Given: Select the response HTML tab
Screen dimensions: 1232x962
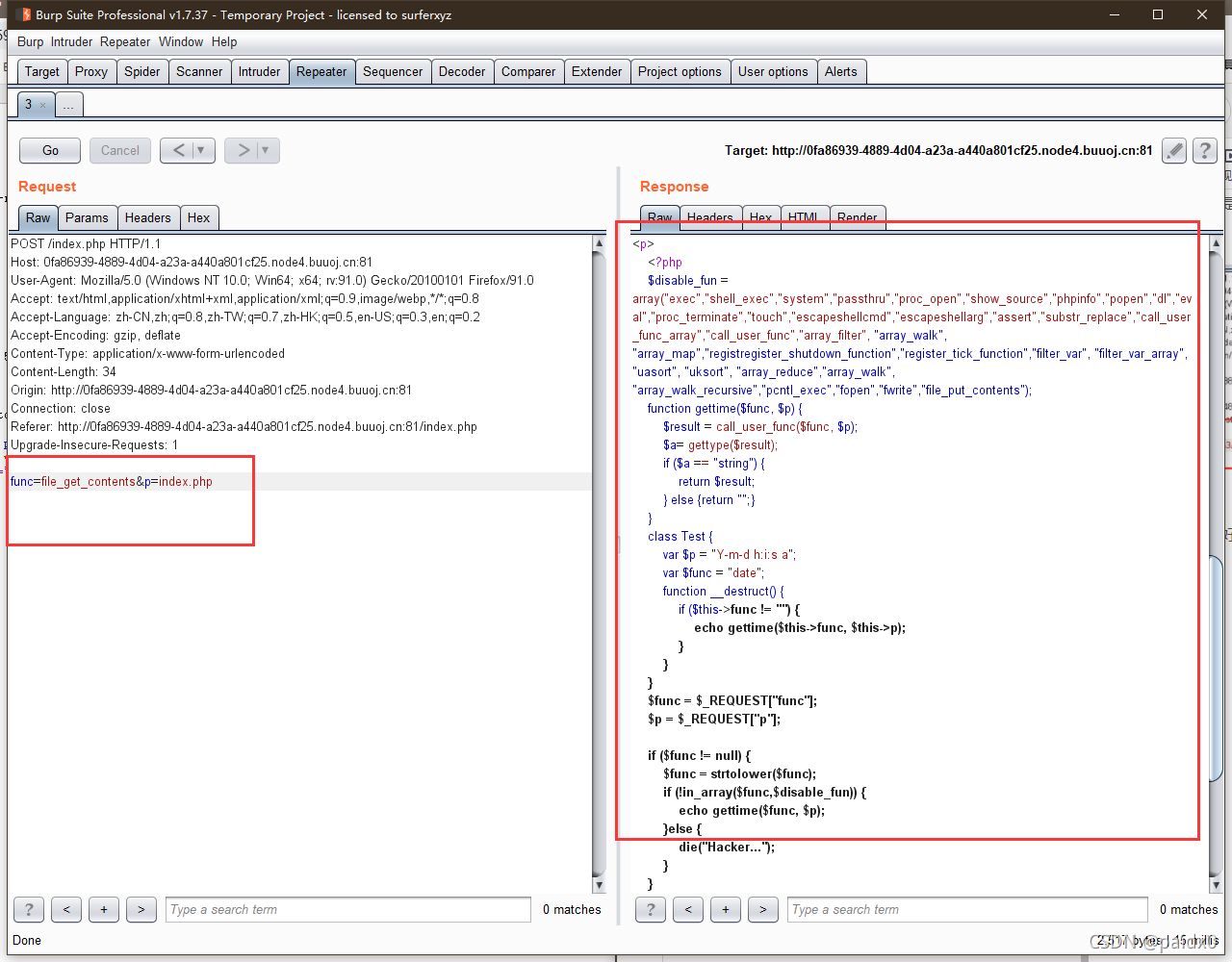Looking at the screenshot, I should [x=804, y=217].
